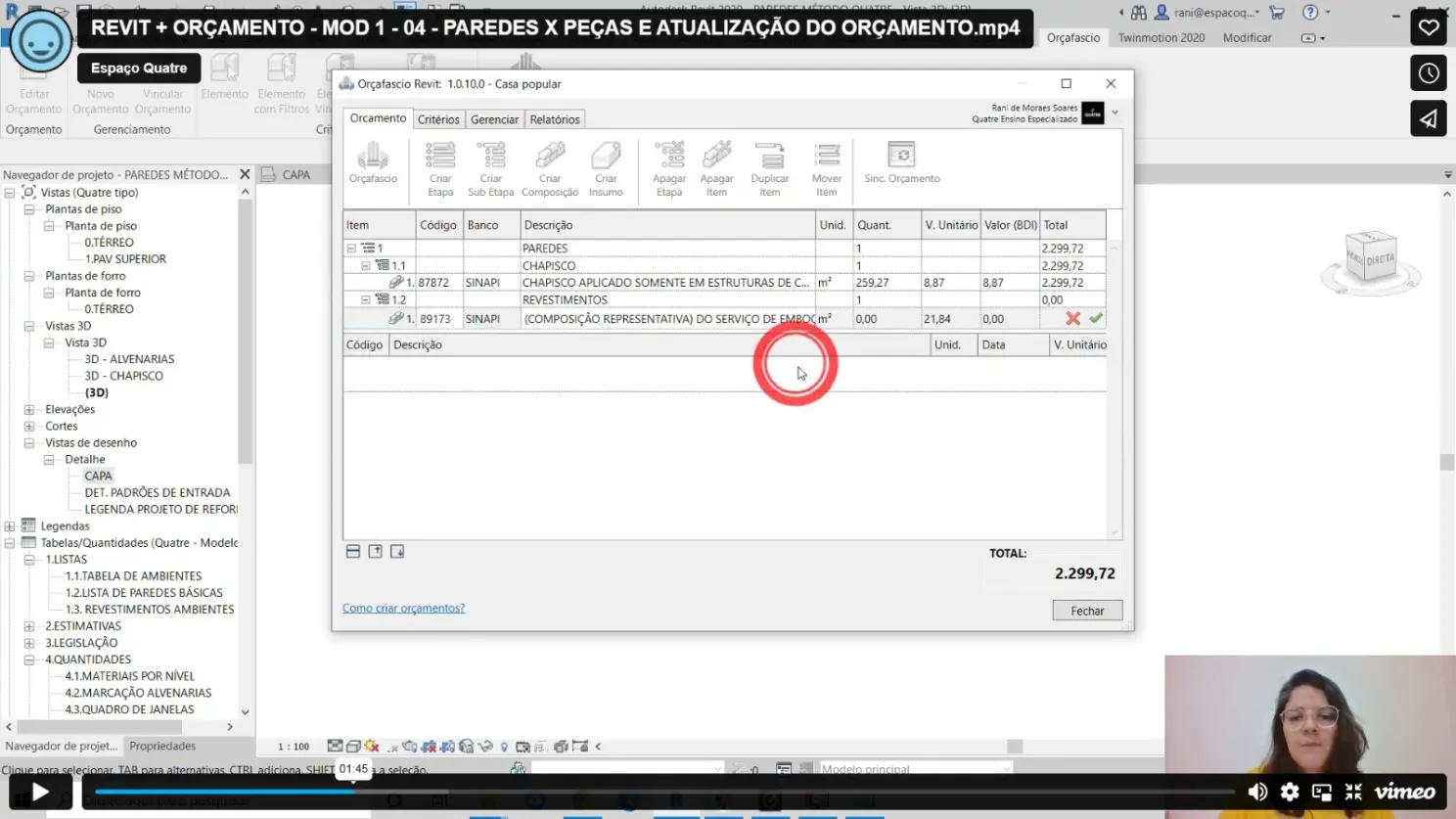Switch to the Gerenciar tab
Viewport: 1456px width, 819px height.
[x=494, y=119]
